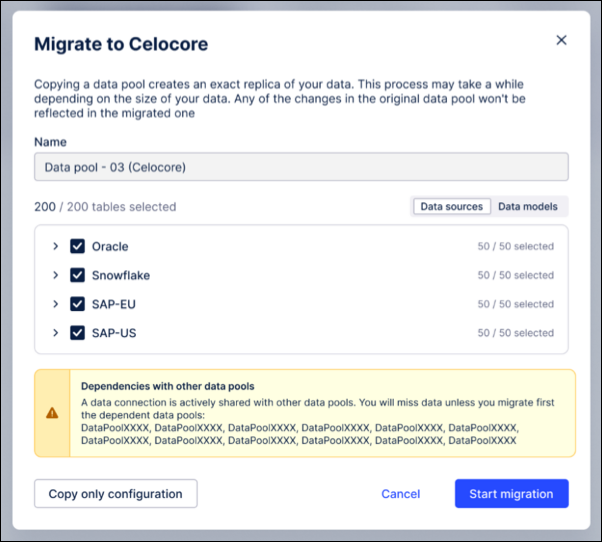Select the Snowflake row label
602x542 pixels.
120,275
